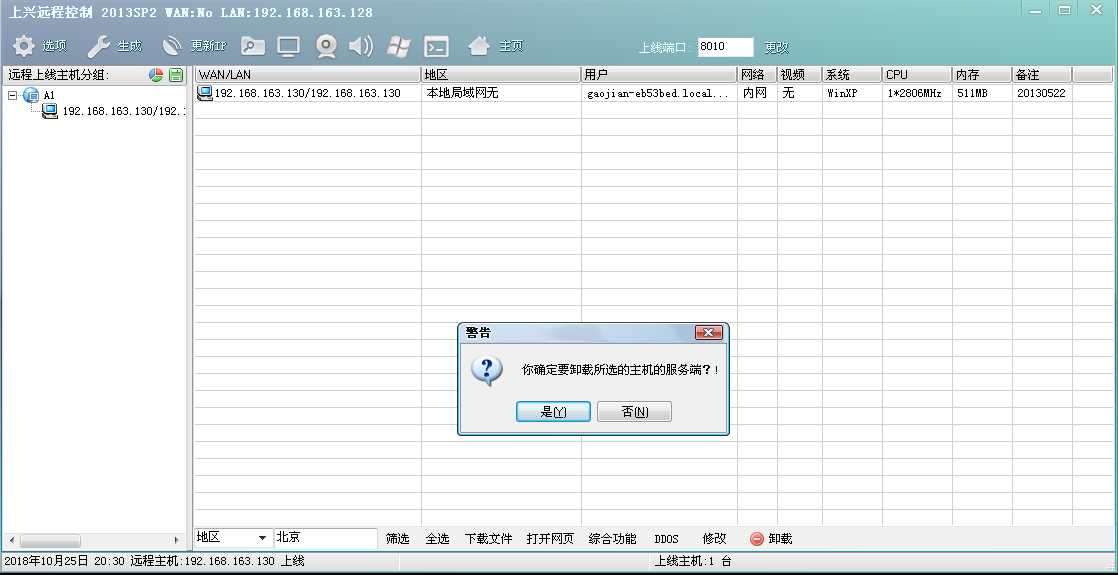Select cell 本地局域网无
The width and height of the screenshot is (1118, 575).
pos(462,93)
